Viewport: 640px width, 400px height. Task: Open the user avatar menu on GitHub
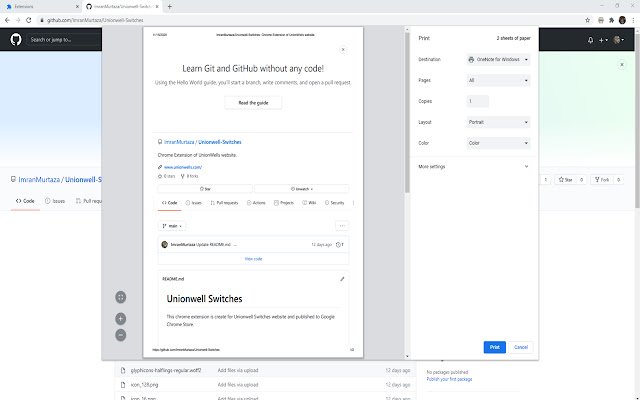(x=619, y=40)
